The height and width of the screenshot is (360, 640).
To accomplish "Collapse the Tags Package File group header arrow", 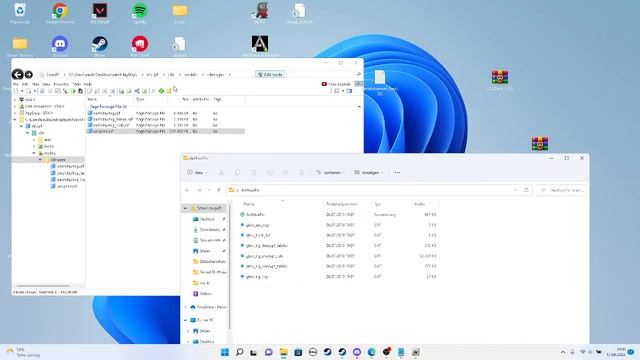I will pyautogui.click(x=359, y=107).
